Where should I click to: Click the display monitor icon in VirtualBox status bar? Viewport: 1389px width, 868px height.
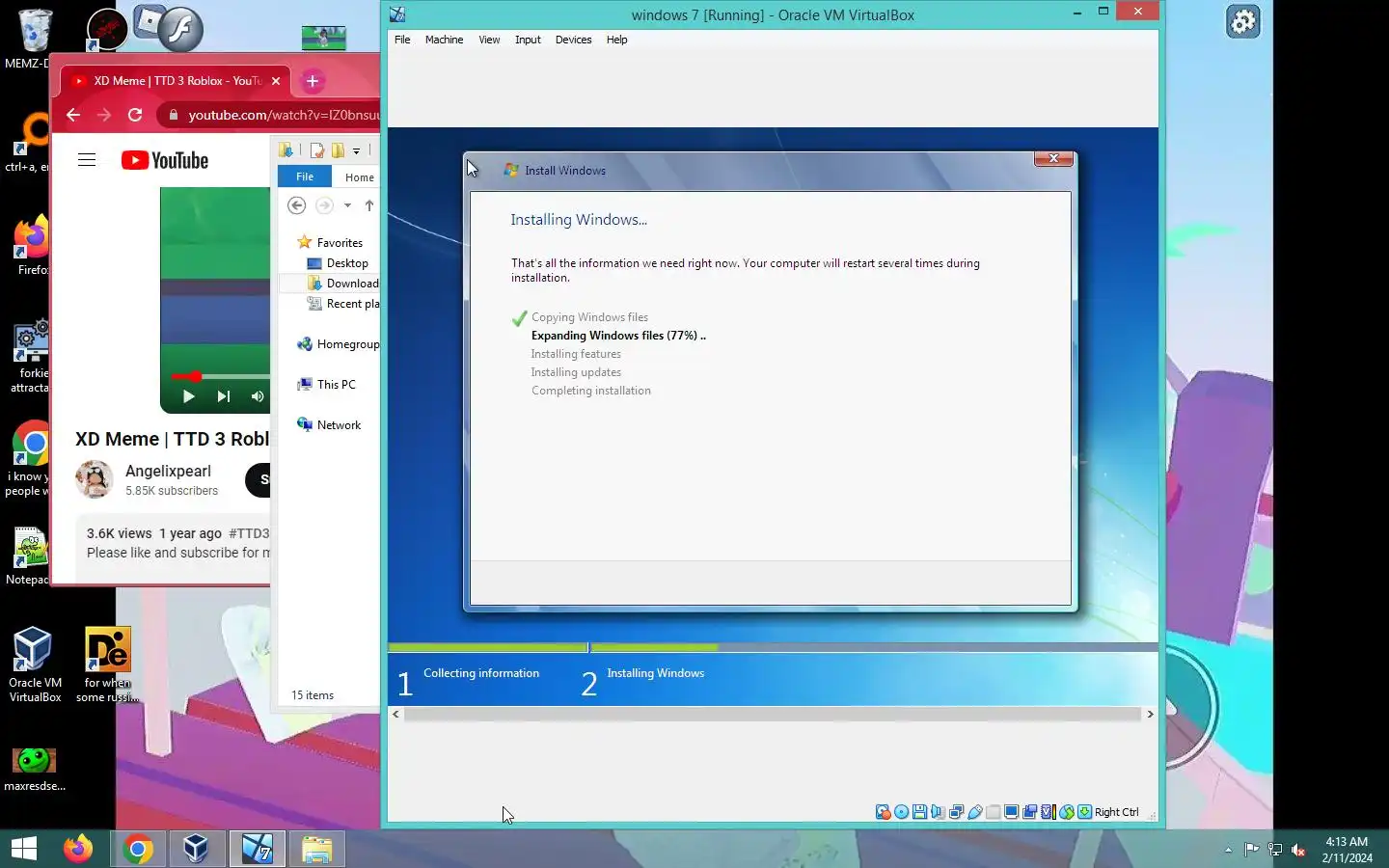[x=1011, y=812]
